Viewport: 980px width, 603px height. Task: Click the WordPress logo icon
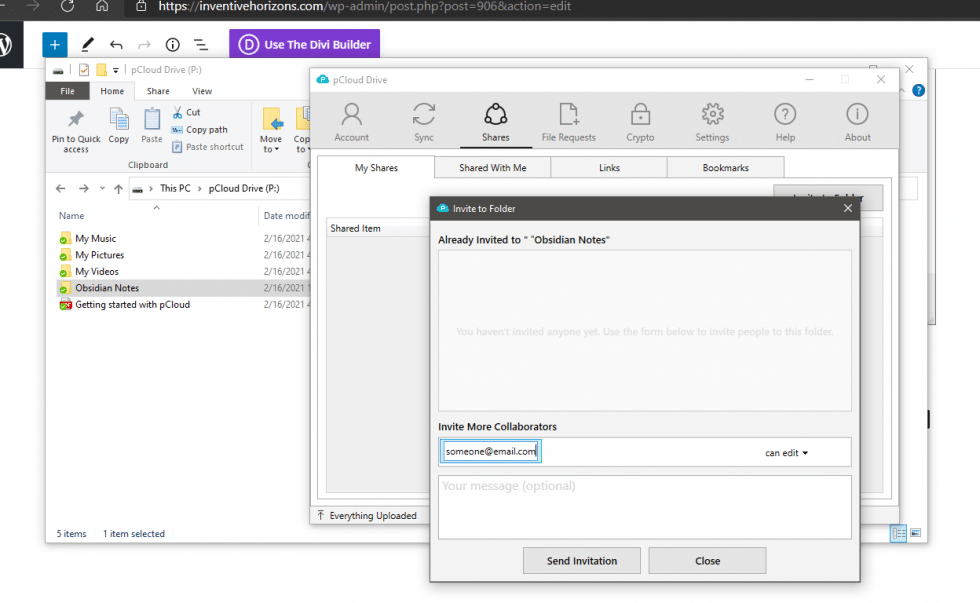coord(5,44)
